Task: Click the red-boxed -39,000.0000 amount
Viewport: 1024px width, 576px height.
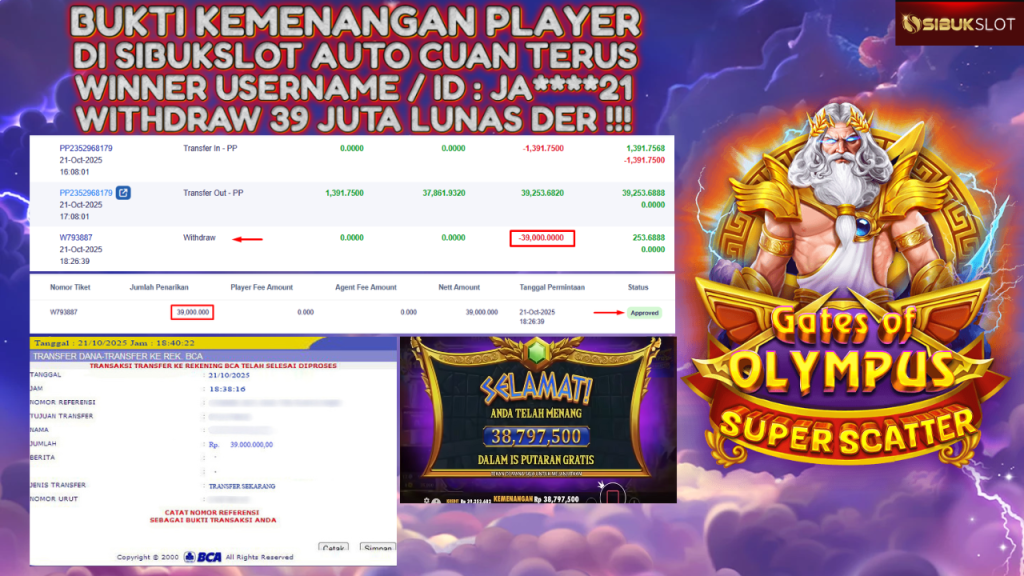Action: [542, 238]
